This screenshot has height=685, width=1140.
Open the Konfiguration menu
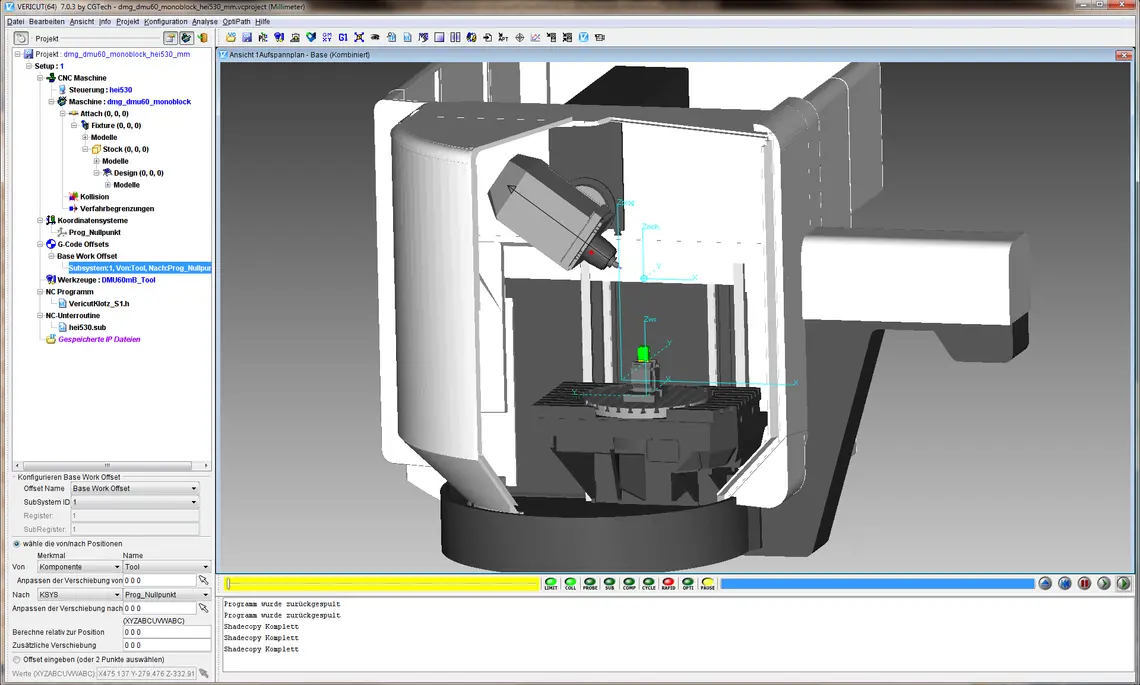(165, 21)
